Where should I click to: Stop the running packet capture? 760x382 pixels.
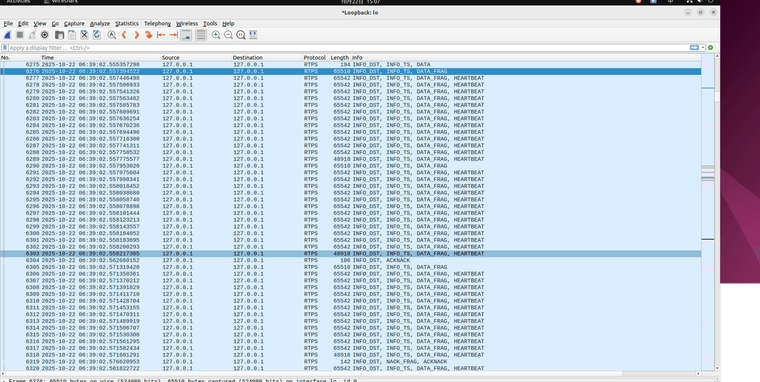pyautogui.click(x=20, y=35)
